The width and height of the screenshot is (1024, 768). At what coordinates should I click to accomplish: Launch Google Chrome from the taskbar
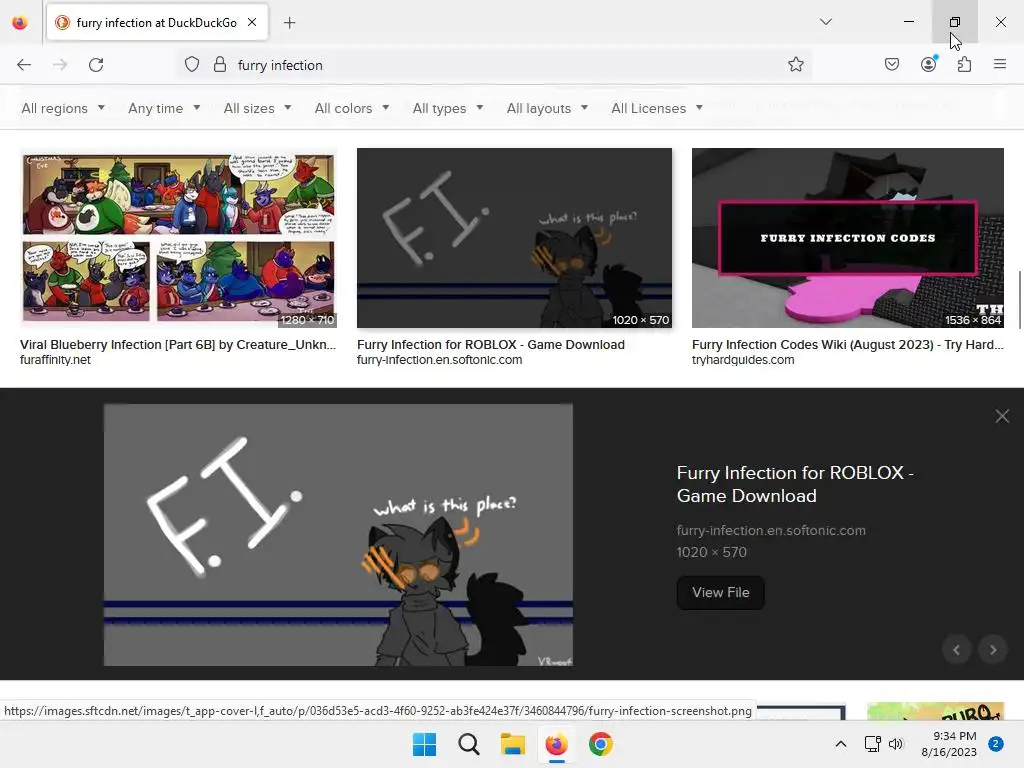click(601, 744)
